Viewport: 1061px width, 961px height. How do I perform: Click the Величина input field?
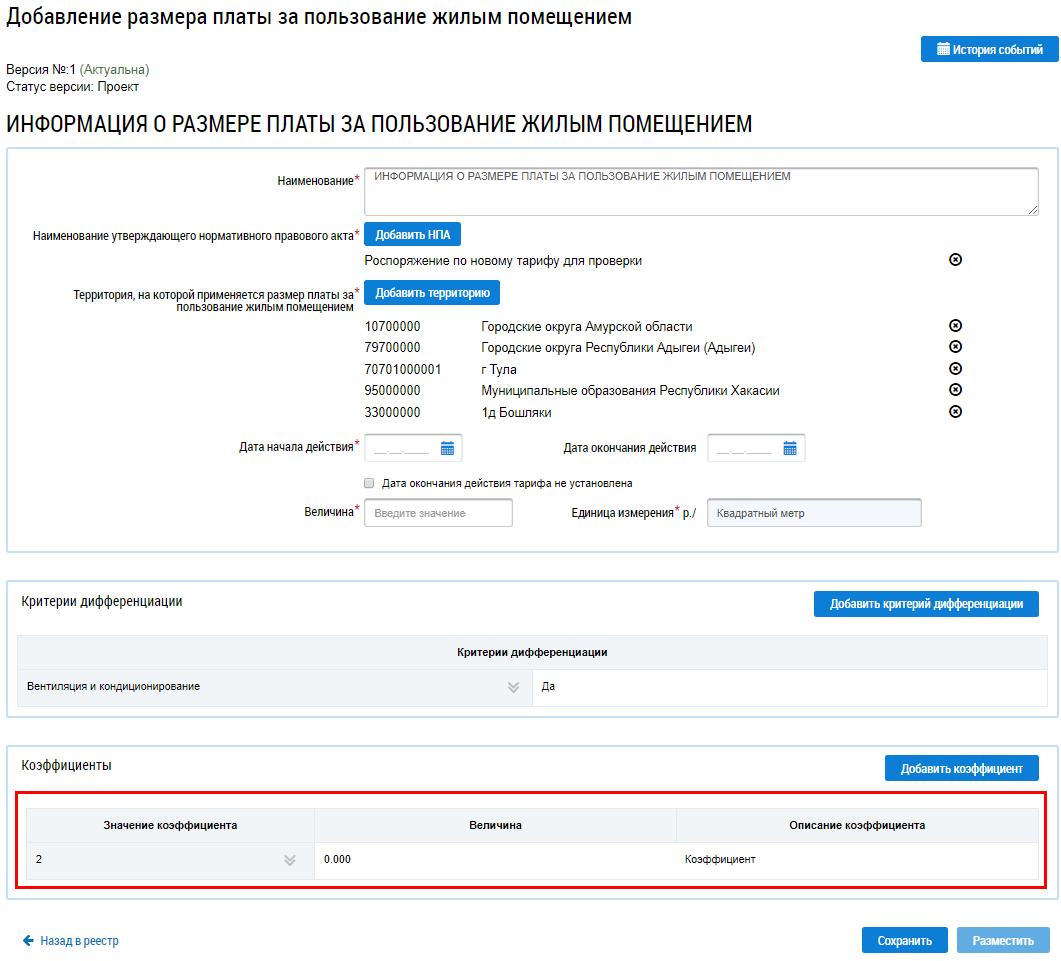coord(438,513)
